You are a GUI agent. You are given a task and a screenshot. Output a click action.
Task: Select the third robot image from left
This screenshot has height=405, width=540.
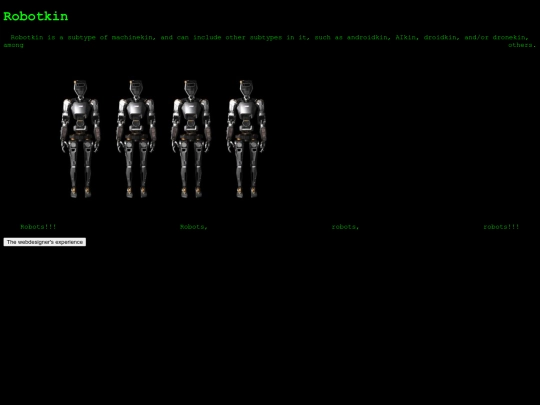191,139
